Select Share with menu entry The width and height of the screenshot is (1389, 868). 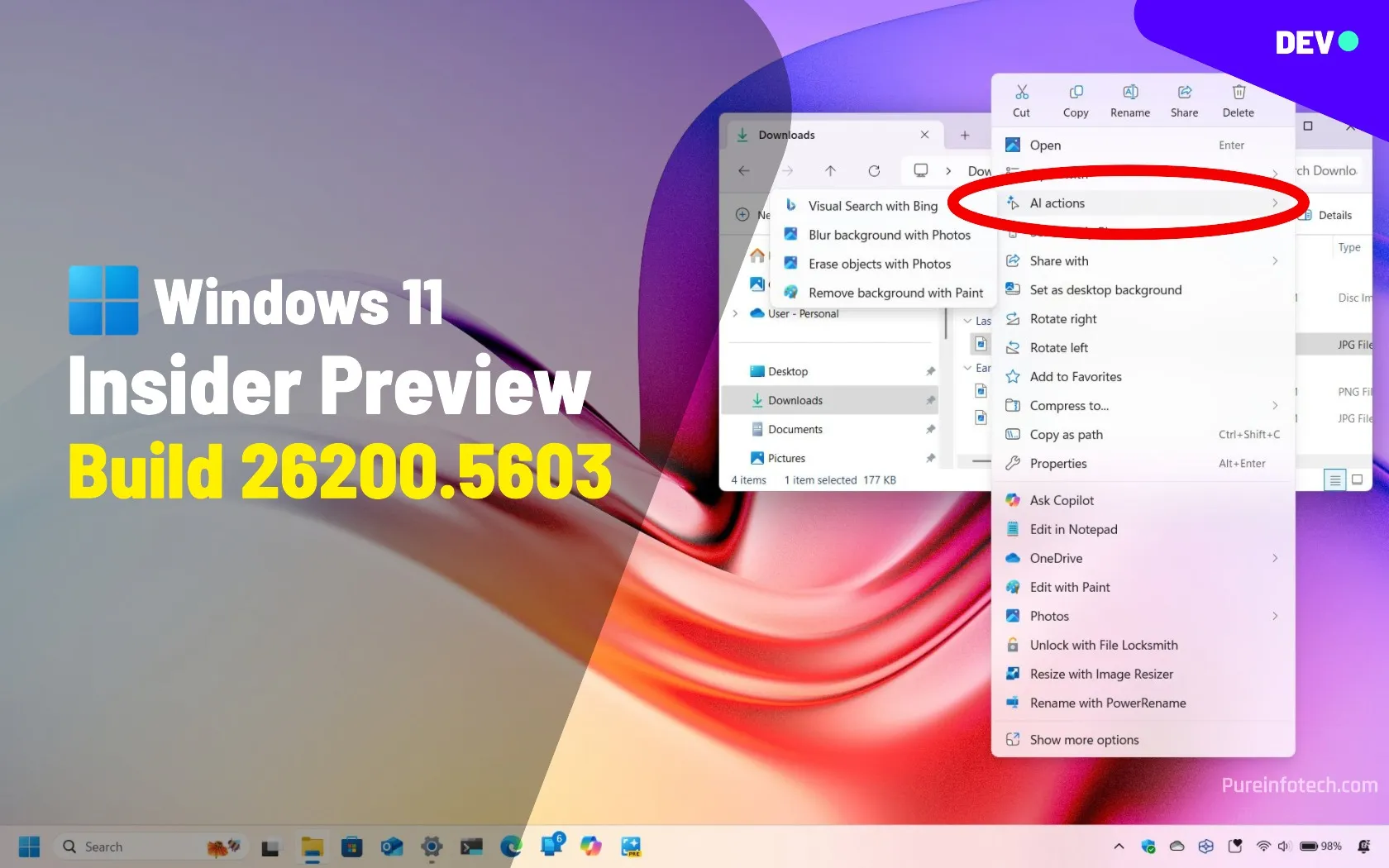click(1143, 261)
